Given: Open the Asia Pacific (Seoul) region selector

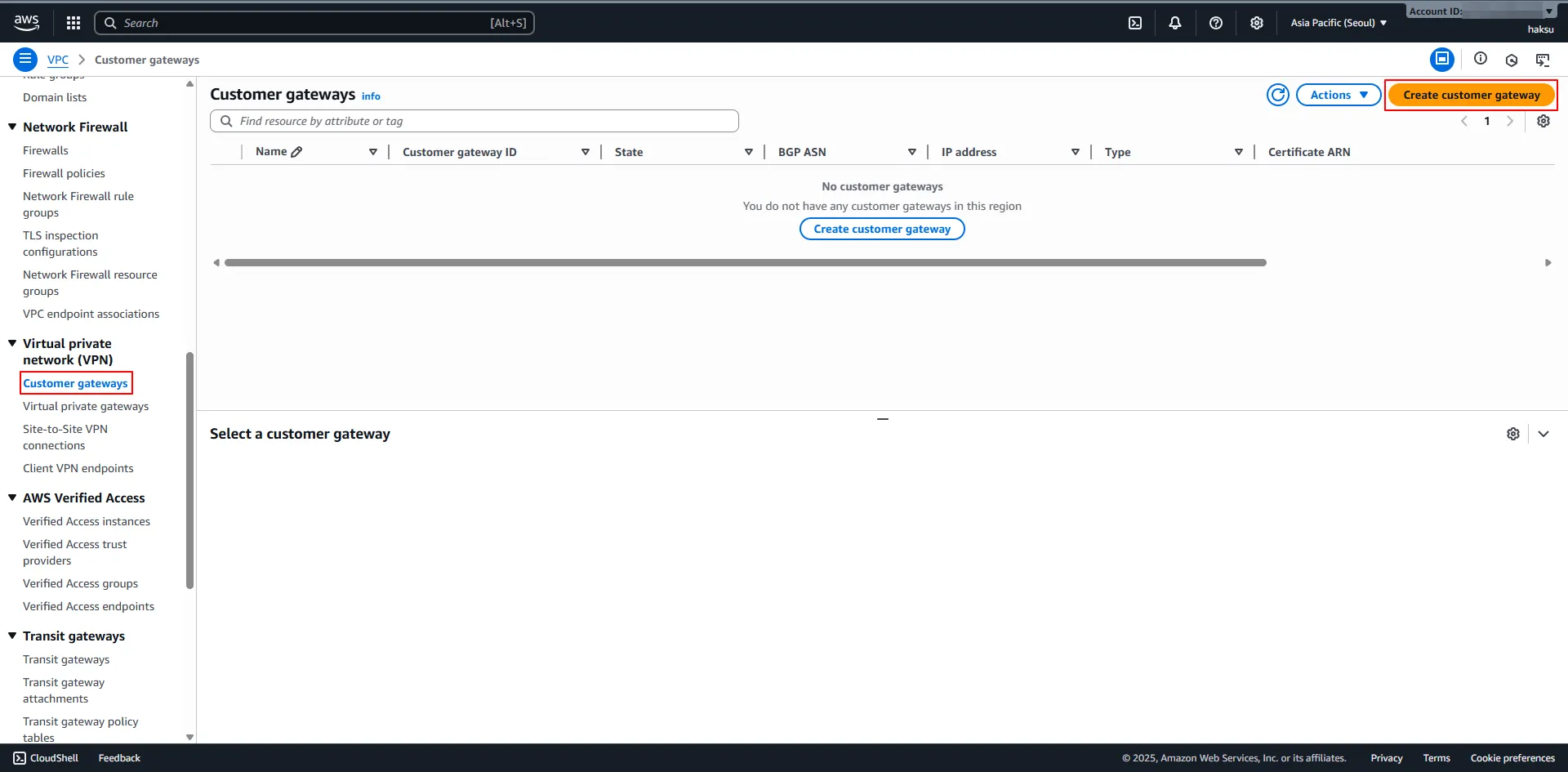Looking at the screenshot, I should (x=1339, y=23).
